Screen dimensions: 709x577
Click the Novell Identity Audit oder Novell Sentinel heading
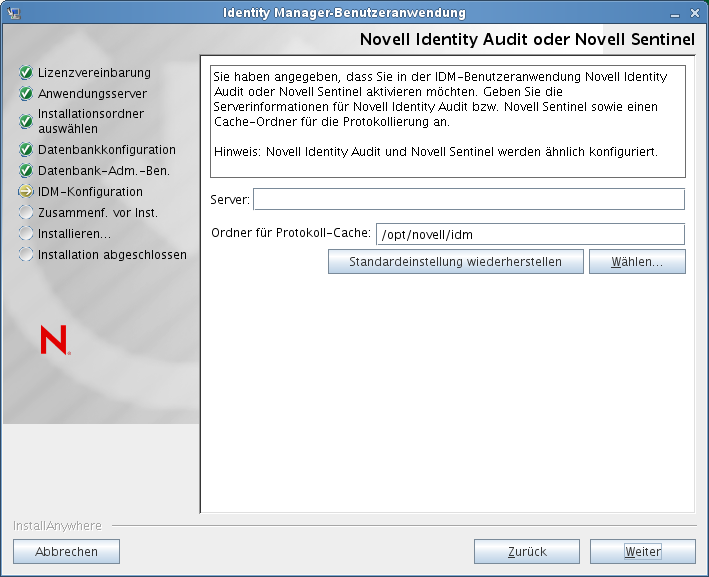[x=527, y=39]
